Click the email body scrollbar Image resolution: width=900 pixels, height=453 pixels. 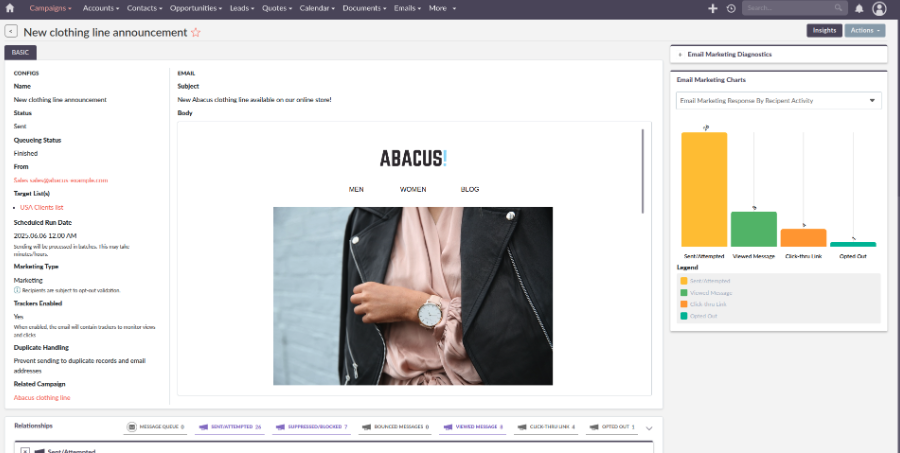pyautogui.click(x=642, y=171)
